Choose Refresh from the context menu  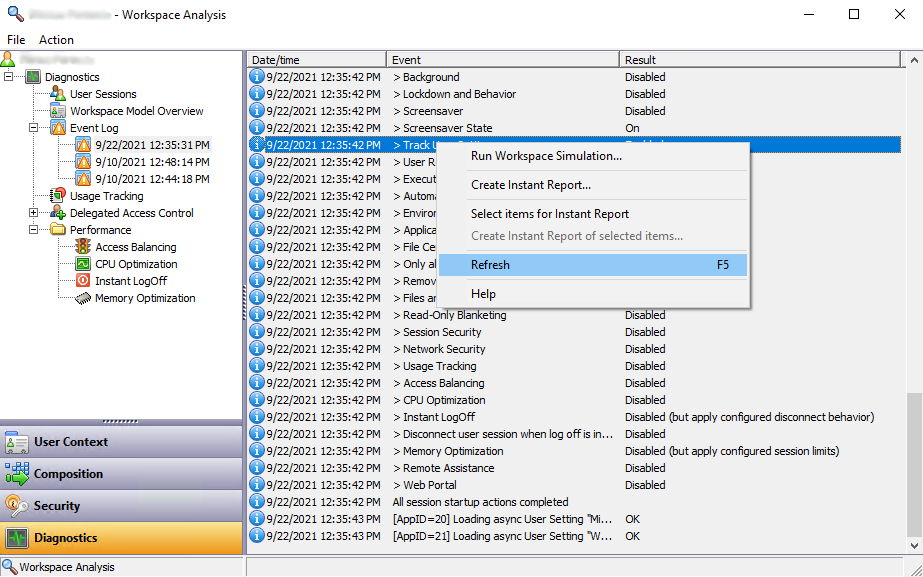490,265
